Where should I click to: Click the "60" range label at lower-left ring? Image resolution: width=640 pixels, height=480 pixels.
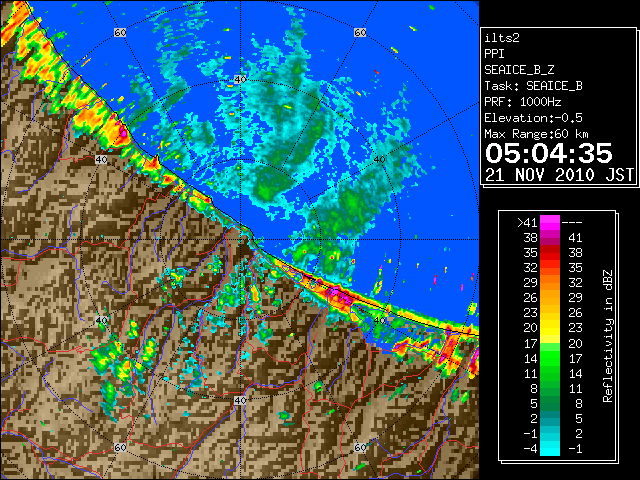click(120, 448)
